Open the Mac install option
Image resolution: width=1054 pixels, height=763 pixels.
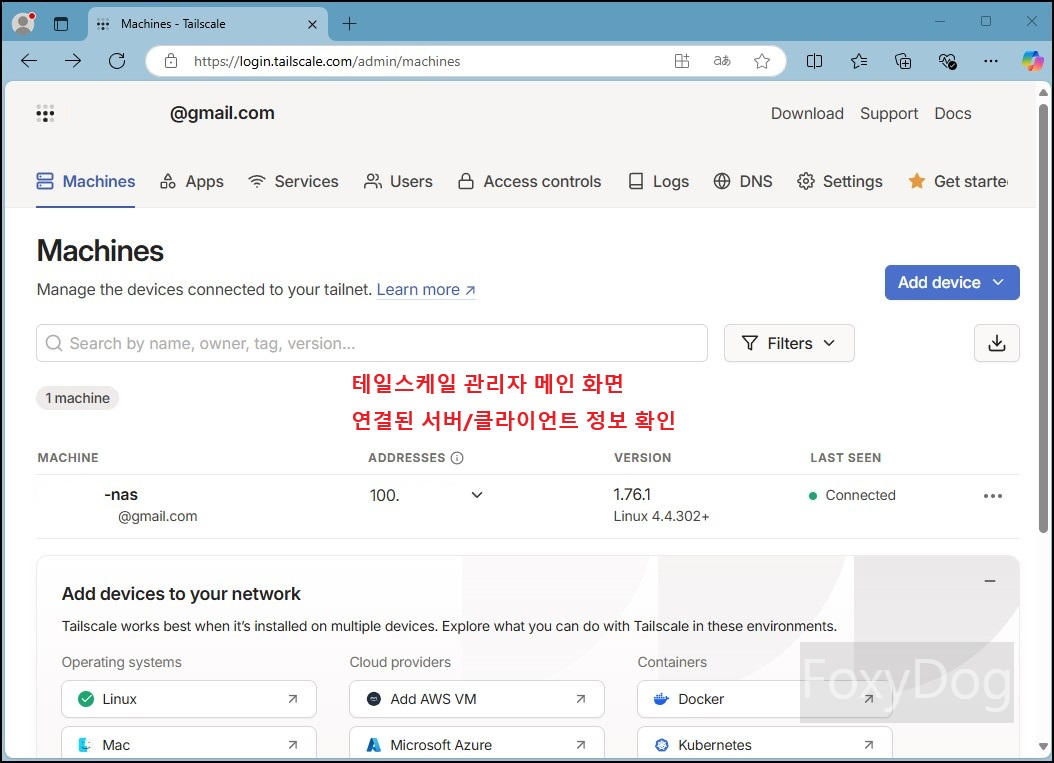(x=189, y=744)
